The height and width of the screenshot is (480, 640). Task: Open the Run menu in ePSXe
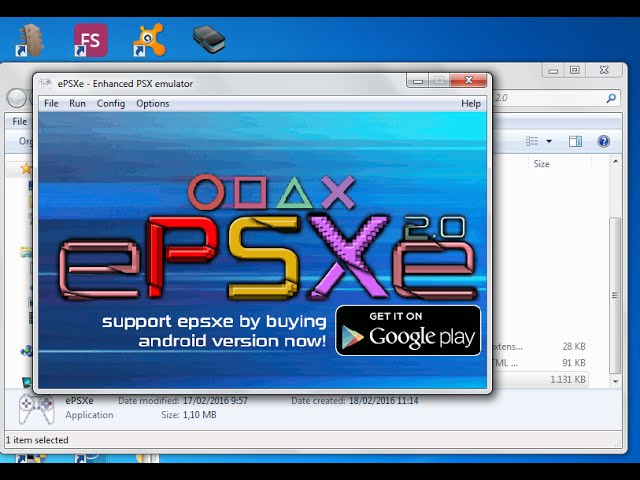[77, 104]
